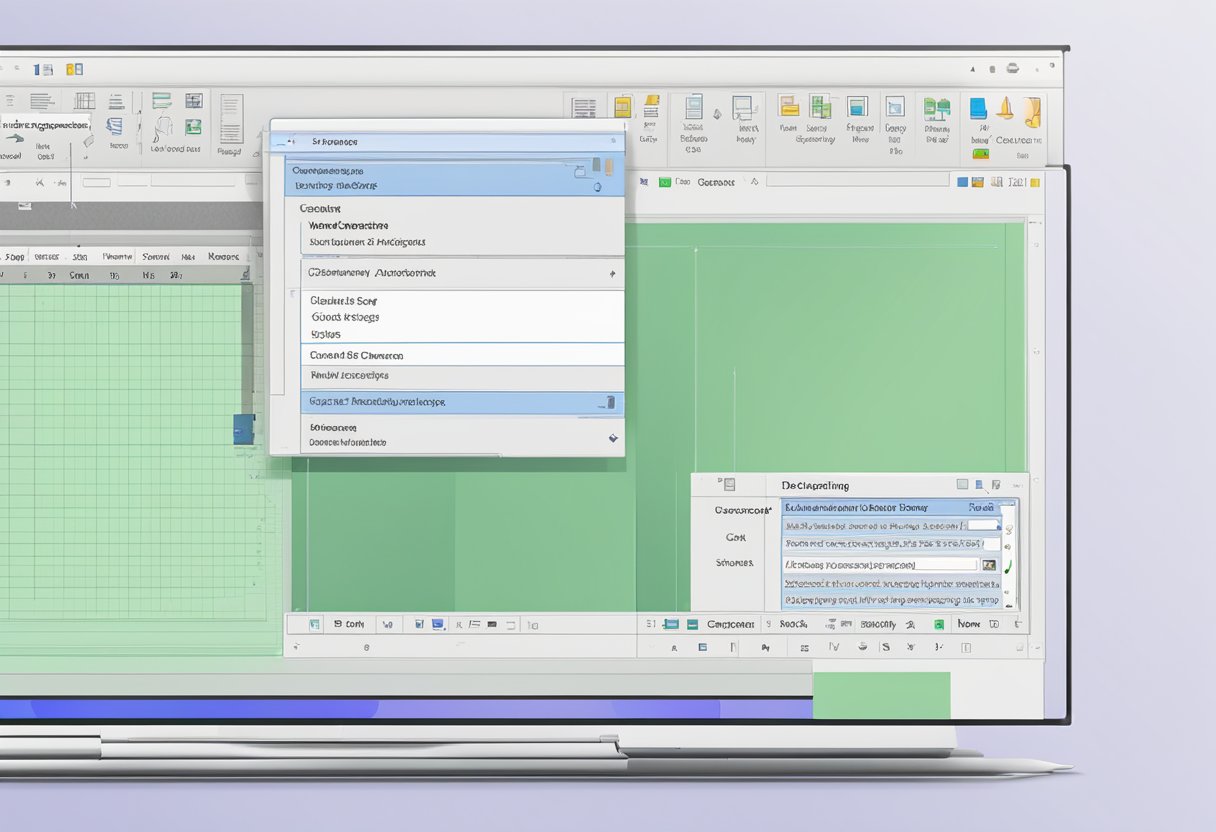
Task: Click the green network icon in the ribbon
Action: point(936,109)
